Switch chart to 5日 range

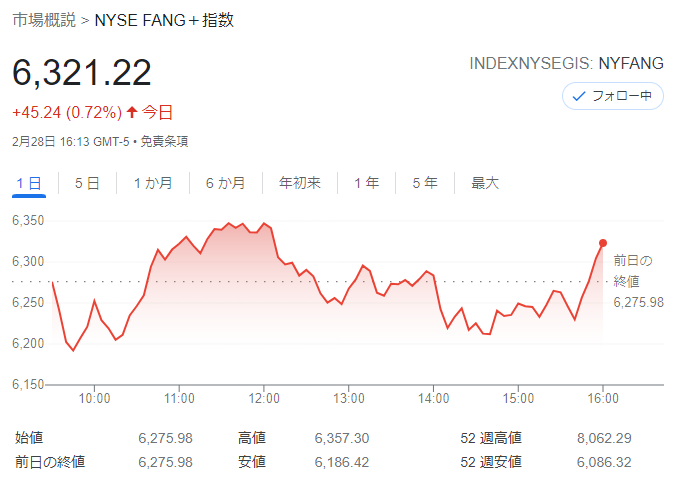[87, 183]
